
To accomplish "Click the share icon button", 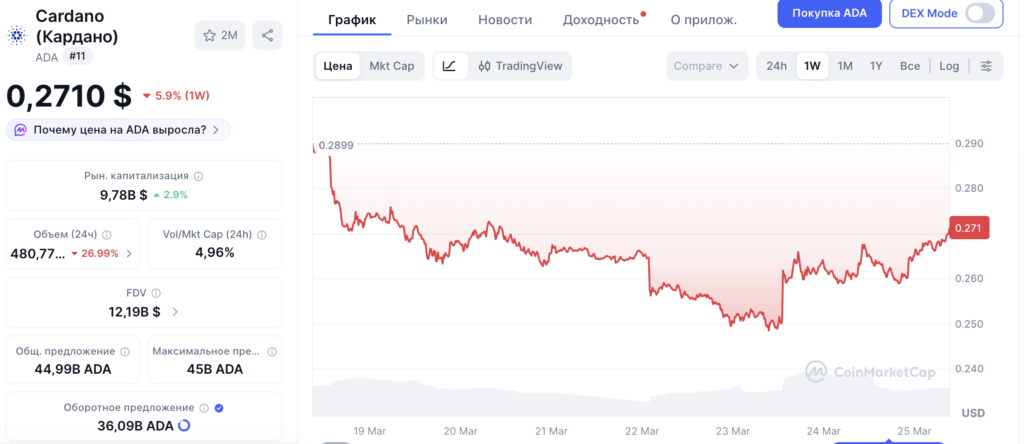I will 267,35.
